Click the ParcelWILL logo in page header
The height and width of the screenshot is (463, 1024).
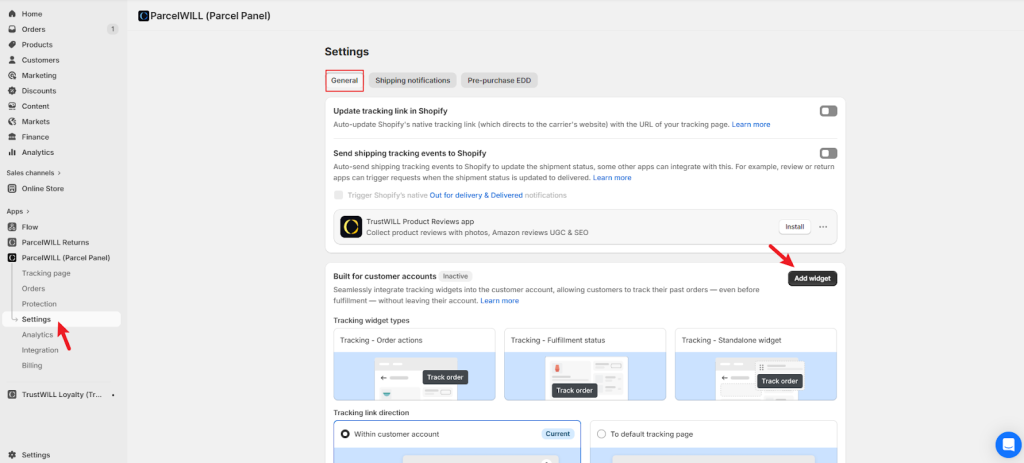pos(144,16)
